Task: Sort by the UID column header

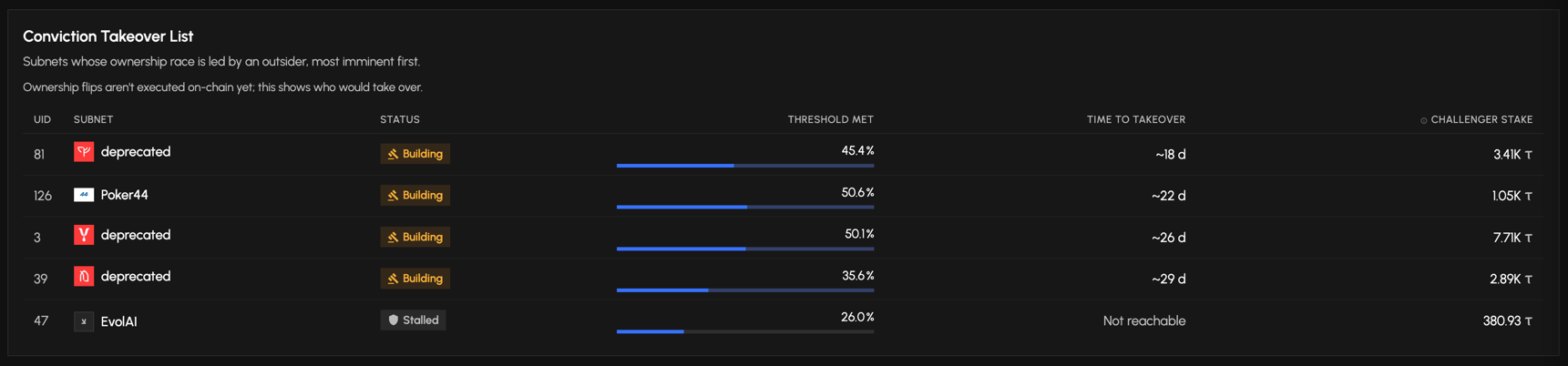Action: coord(42,119)
